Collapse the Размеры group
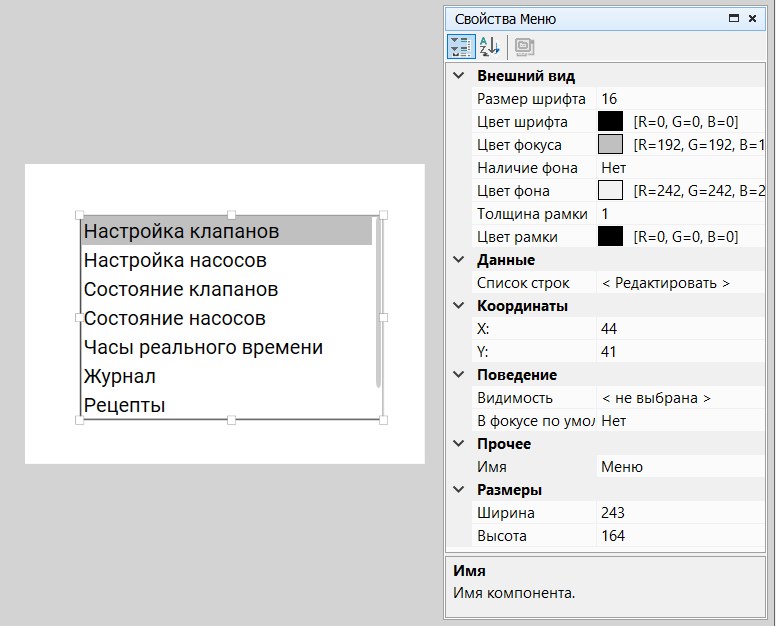 click(458, 490)
